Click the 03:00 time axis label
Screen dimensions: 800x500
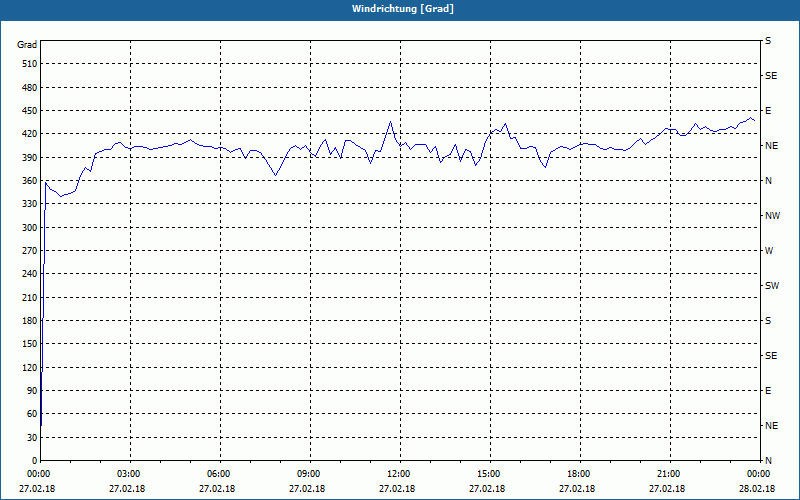(x=128, y=474)
